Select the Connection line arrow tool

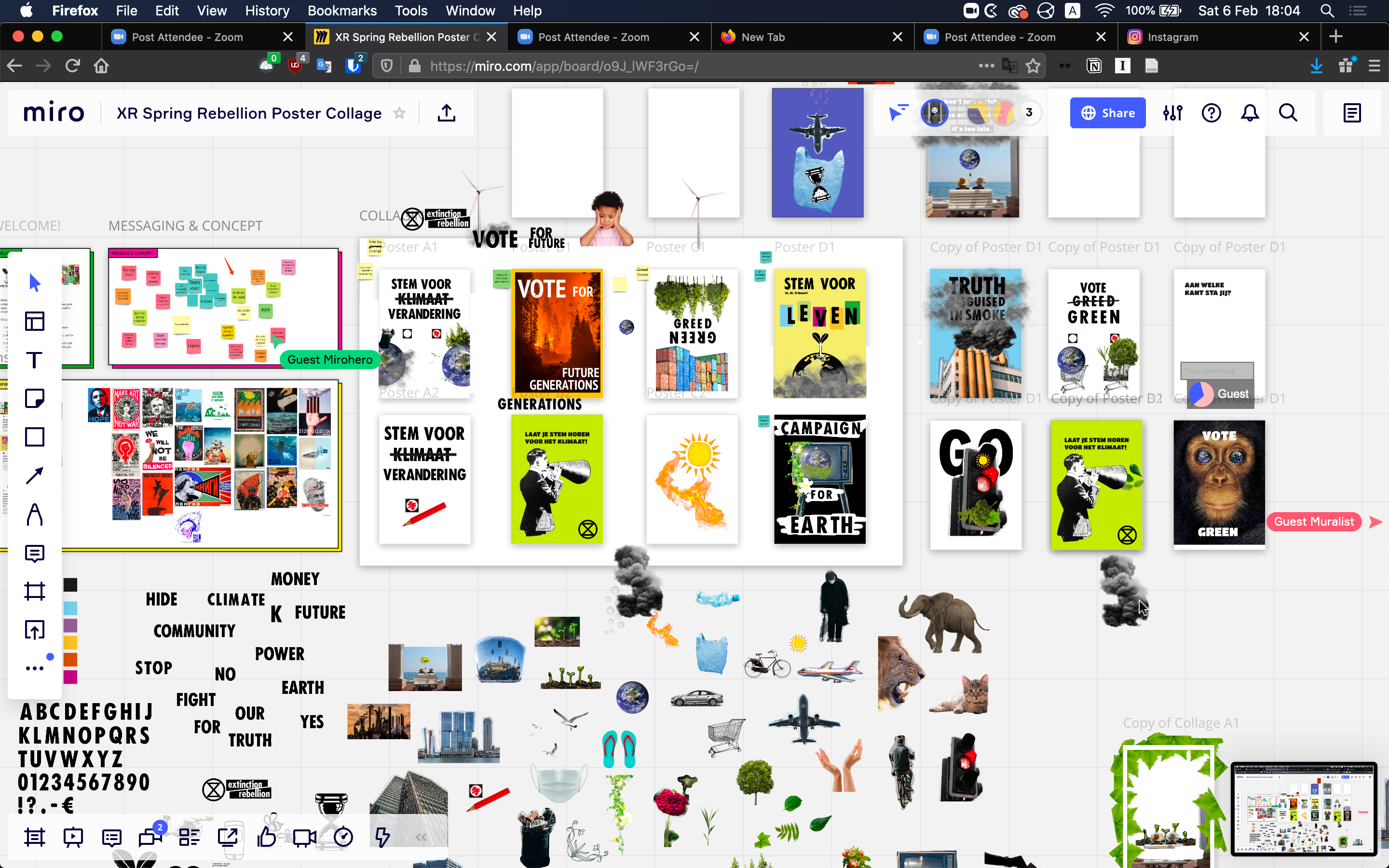tap(34, 475)
